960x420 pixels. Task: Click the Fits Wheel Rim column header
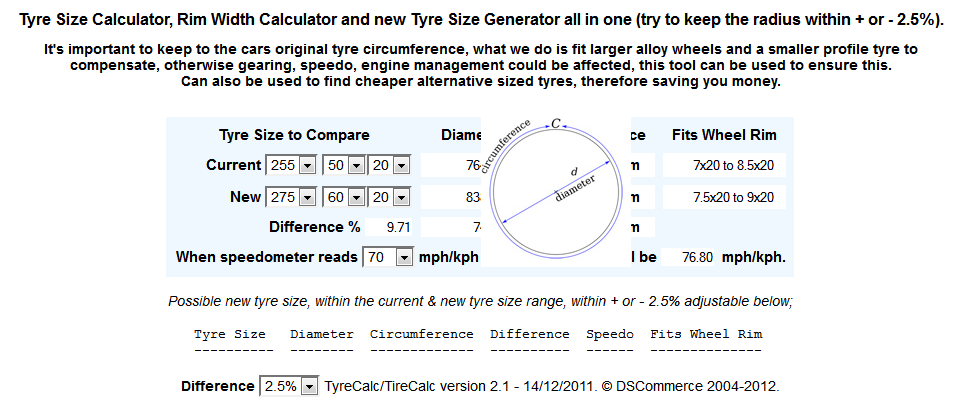click(x=725, y=135)
